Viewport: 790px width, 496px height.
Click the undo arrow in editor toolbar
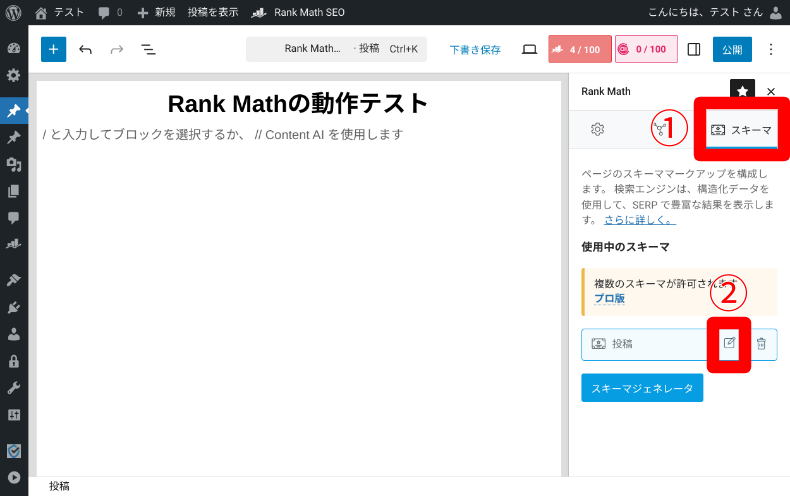pyautogui.click(x=85, y=49)
